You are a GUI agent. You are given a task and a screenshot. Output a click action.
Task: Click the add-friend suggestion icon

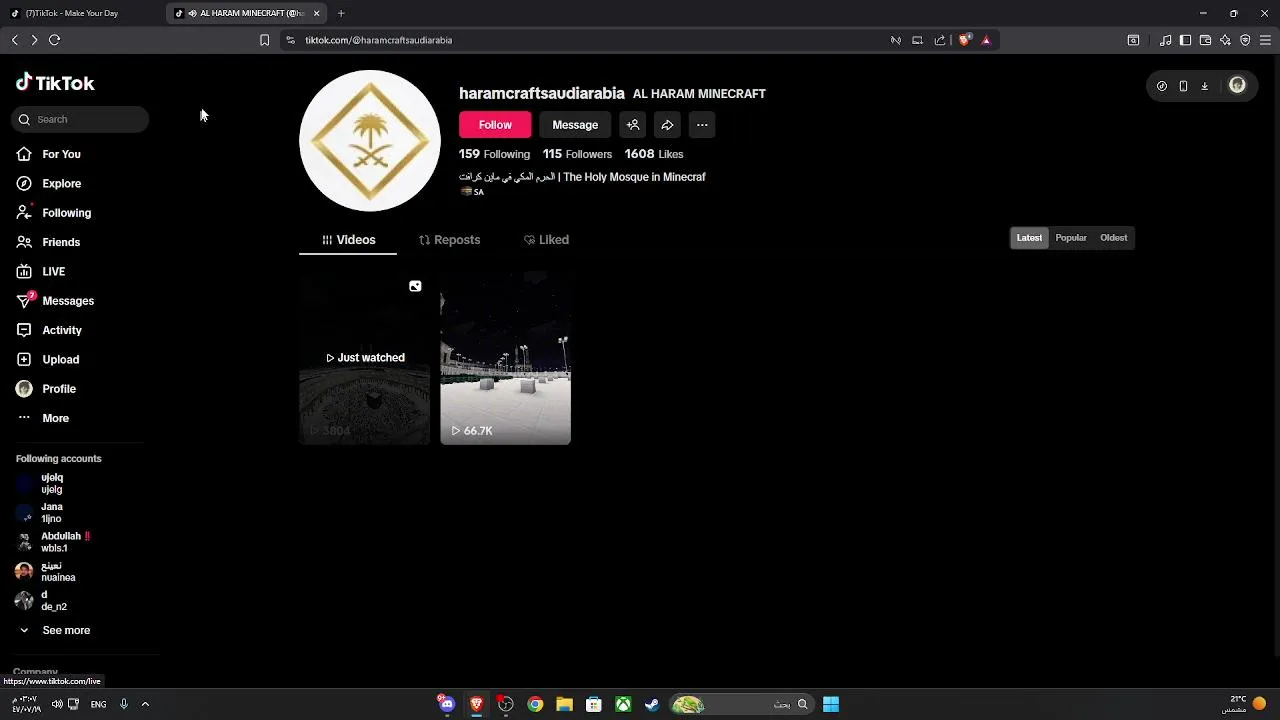(633, 125)
